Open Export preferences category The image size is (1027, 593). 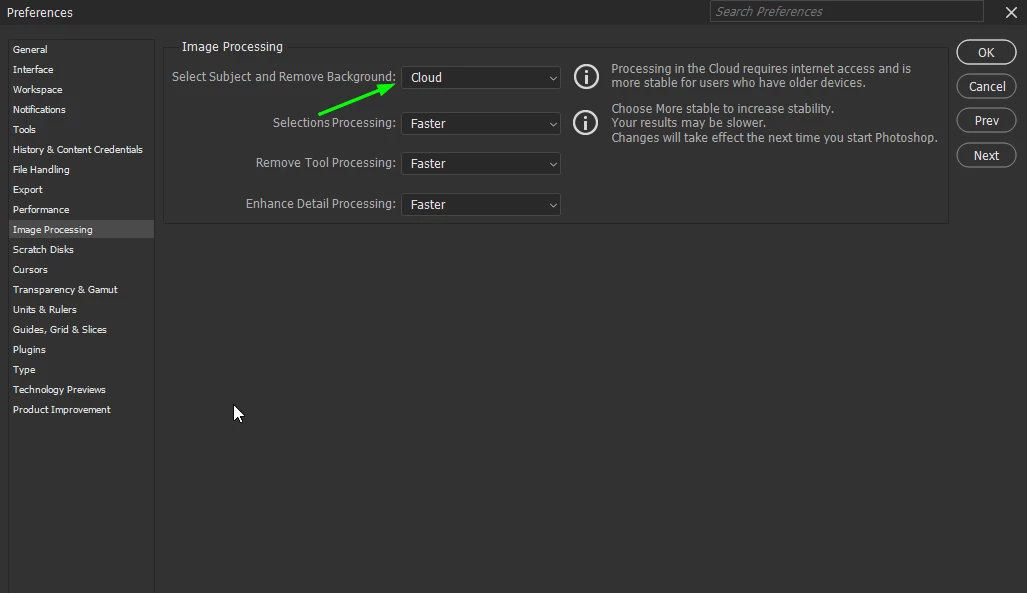[81, 189]
